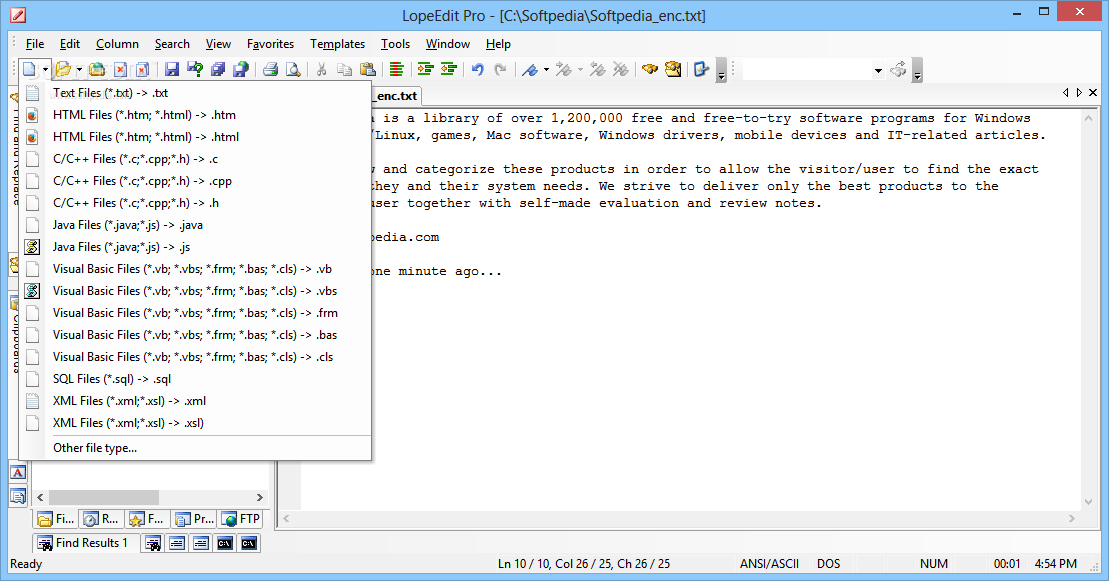Click the Print icon
The width and height of the screenshot is (1109, 581).
(270, 69)
